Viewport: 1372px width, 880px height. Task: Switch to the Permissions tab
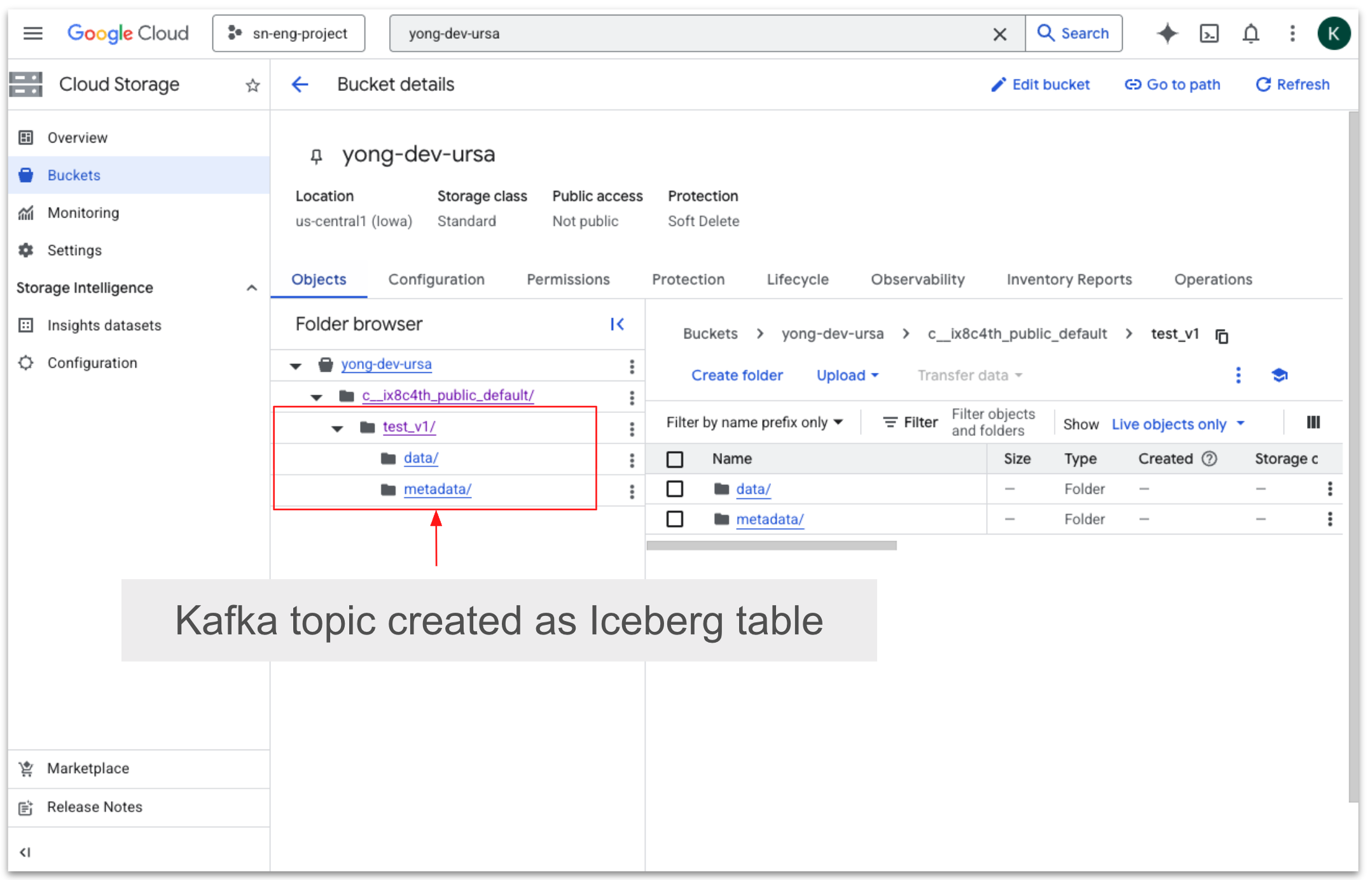click(x=568, y=279)
